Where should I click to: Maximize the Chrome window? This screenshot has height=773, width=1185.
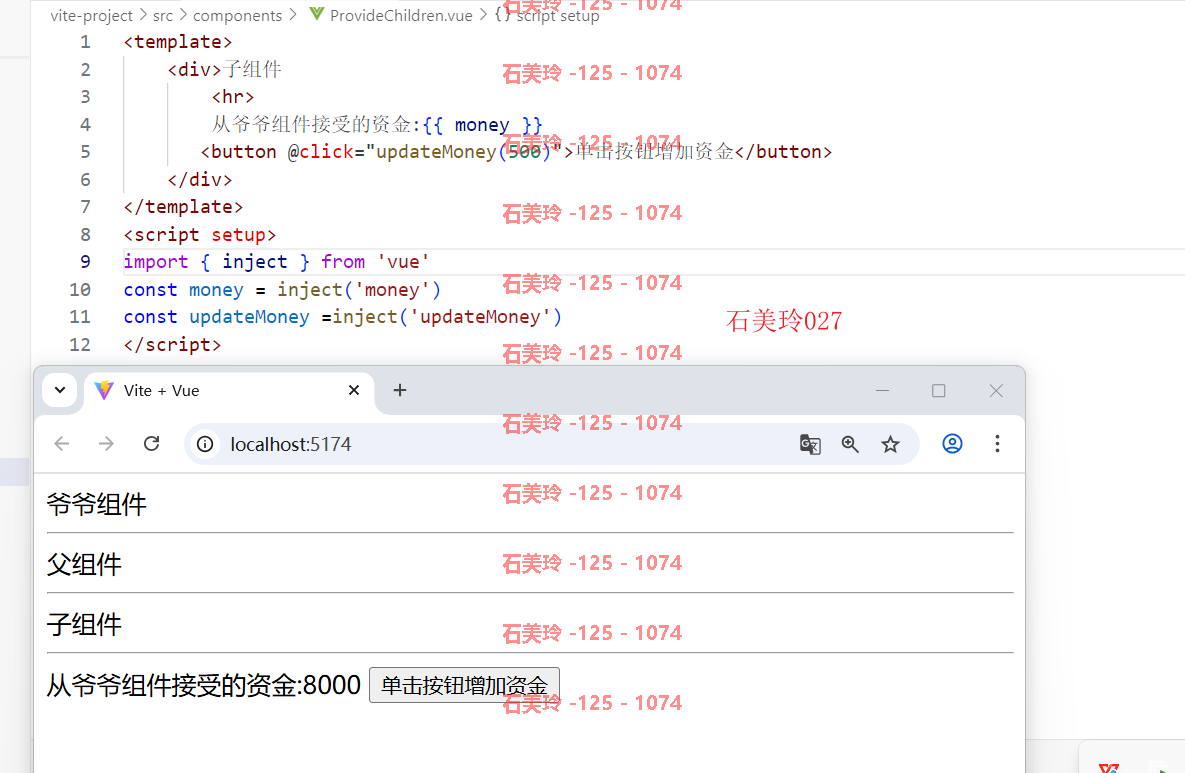(x=939, y=391)
